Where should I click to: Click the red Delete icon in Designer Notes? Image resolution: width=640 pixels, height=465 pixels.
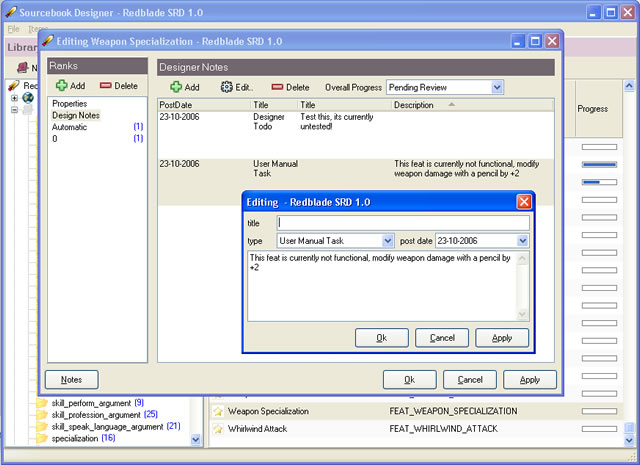(x=277, y=87)
